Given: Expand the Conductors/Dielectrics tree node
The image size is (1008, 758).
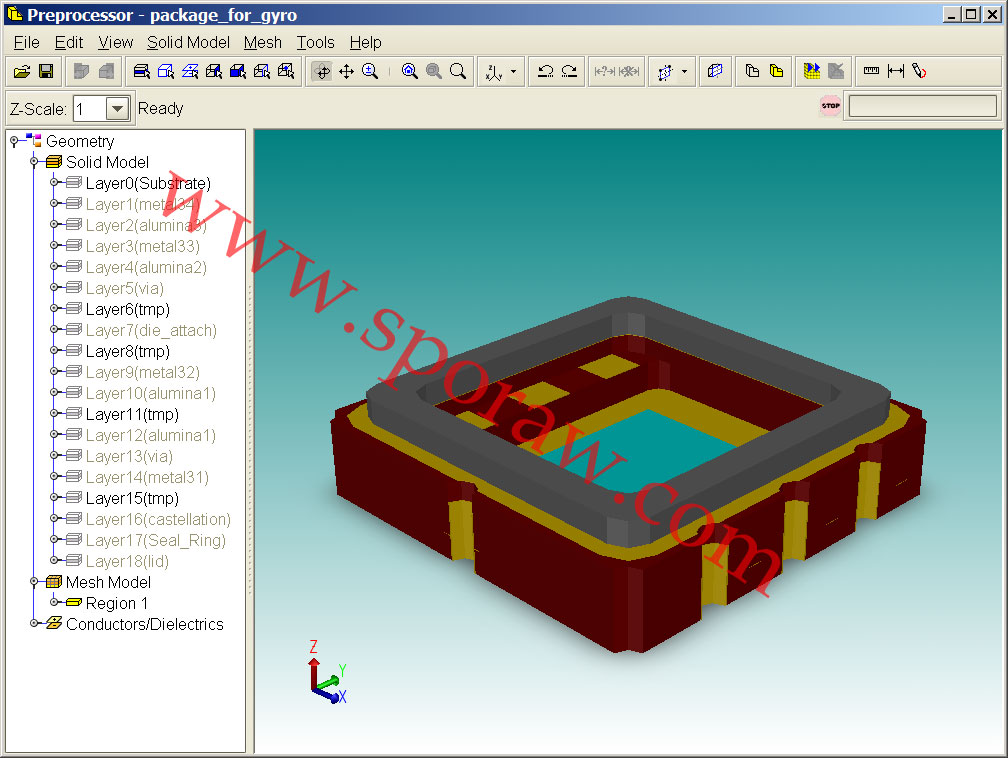Looking at the screenshot, I should (x=34, y=624).
